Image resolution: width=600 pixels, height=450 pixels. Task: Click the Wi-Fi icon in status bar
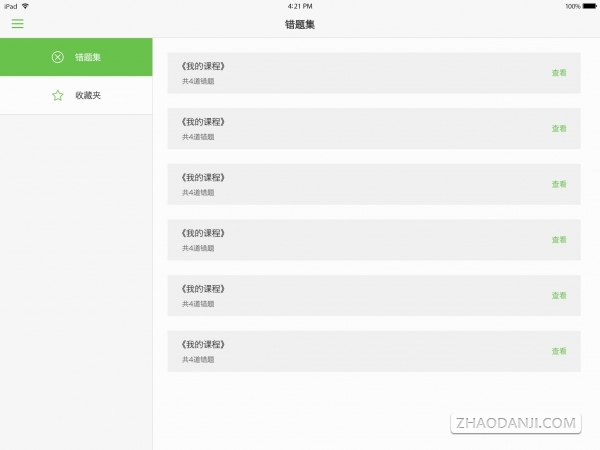tap(25, 6)
